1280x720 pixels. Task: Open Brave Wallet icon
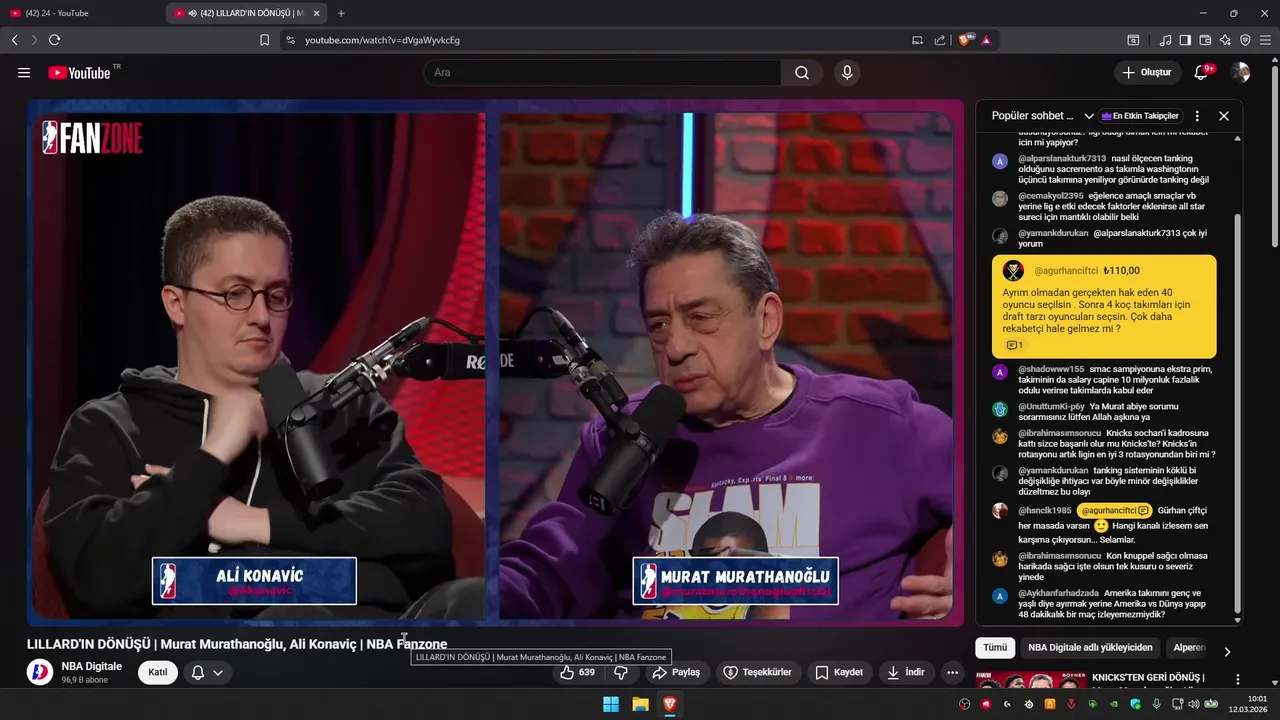[1205, 40]
